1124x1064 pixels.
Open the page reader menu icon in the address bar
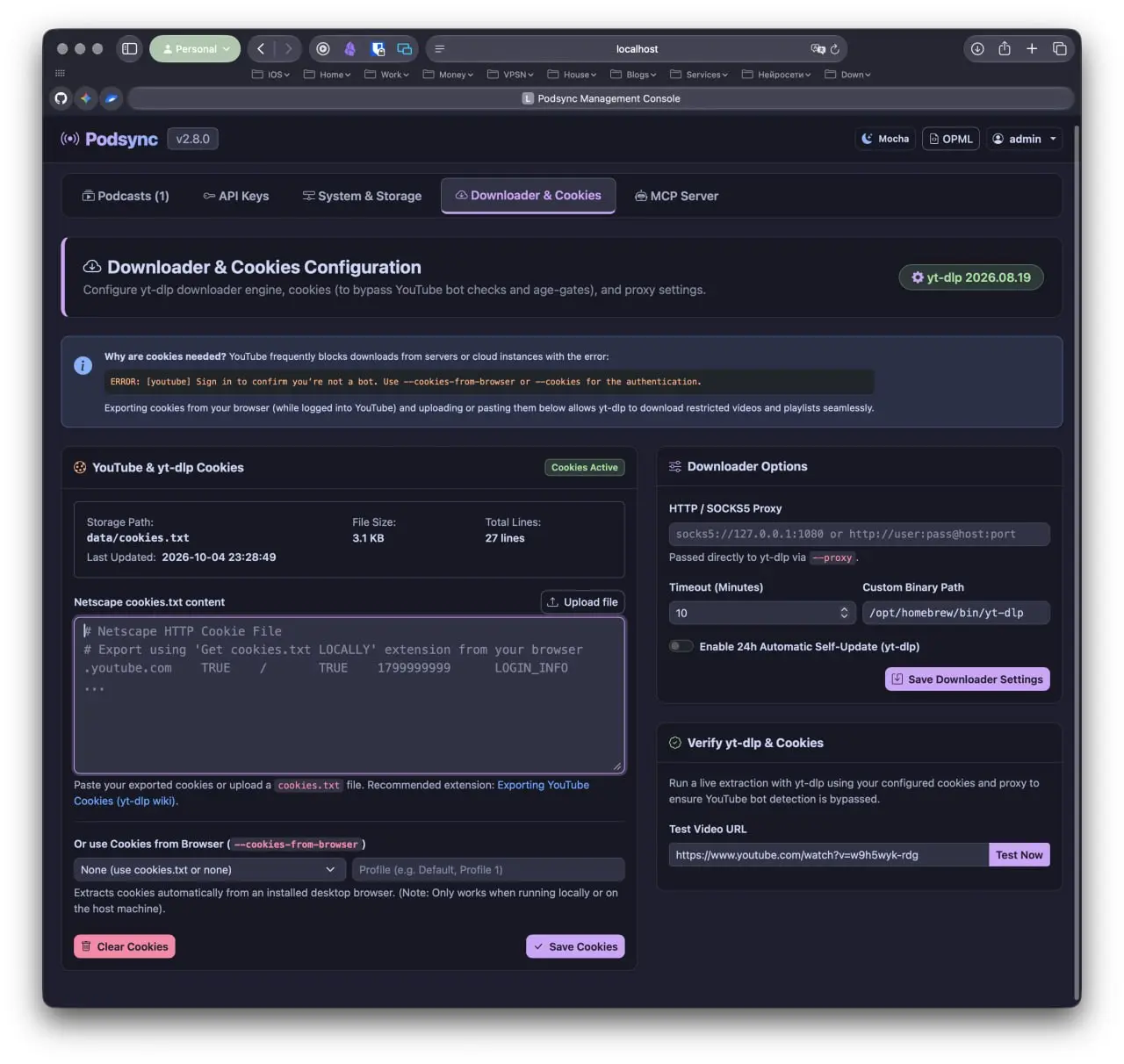click(x=440, y=49)
